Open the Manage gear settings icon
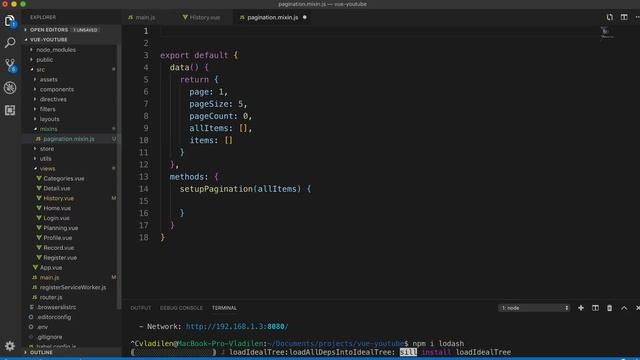This screenshot has height=360, width=640. [10, 346]
